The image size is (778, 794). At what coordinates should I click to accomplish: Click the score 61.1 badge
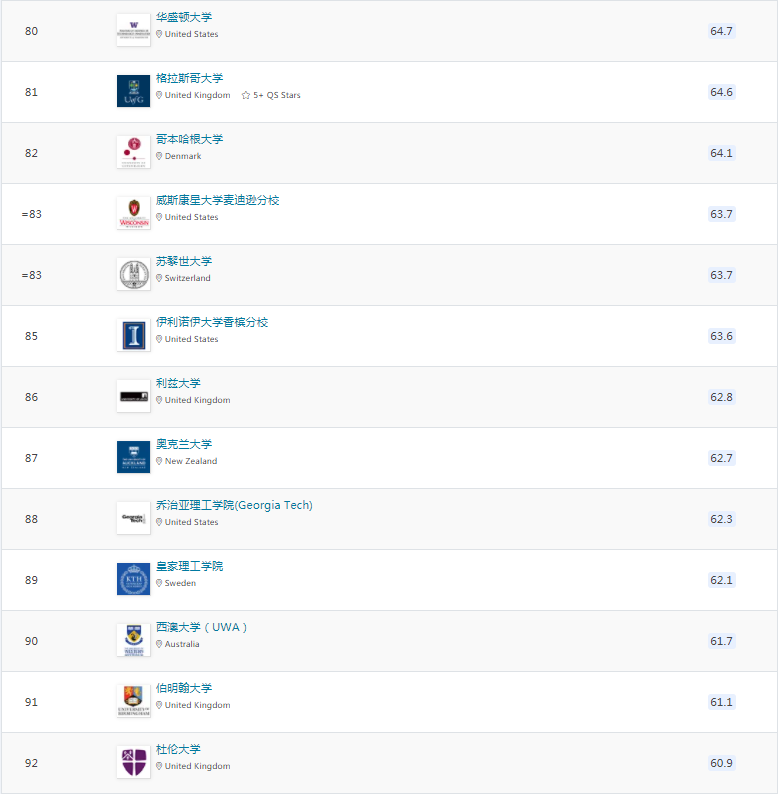click(x=721, y=702)
